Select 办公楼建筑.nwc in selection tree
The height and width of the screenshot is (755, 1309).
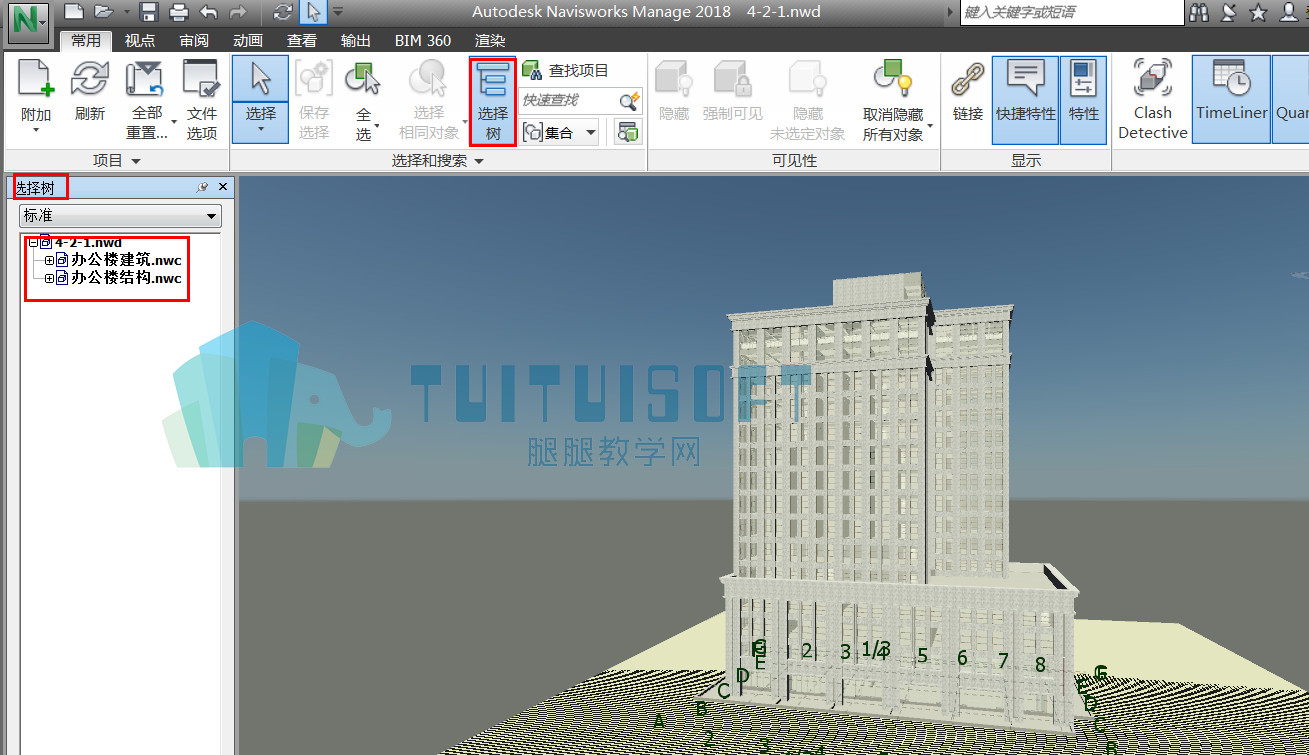click(126, 260)
